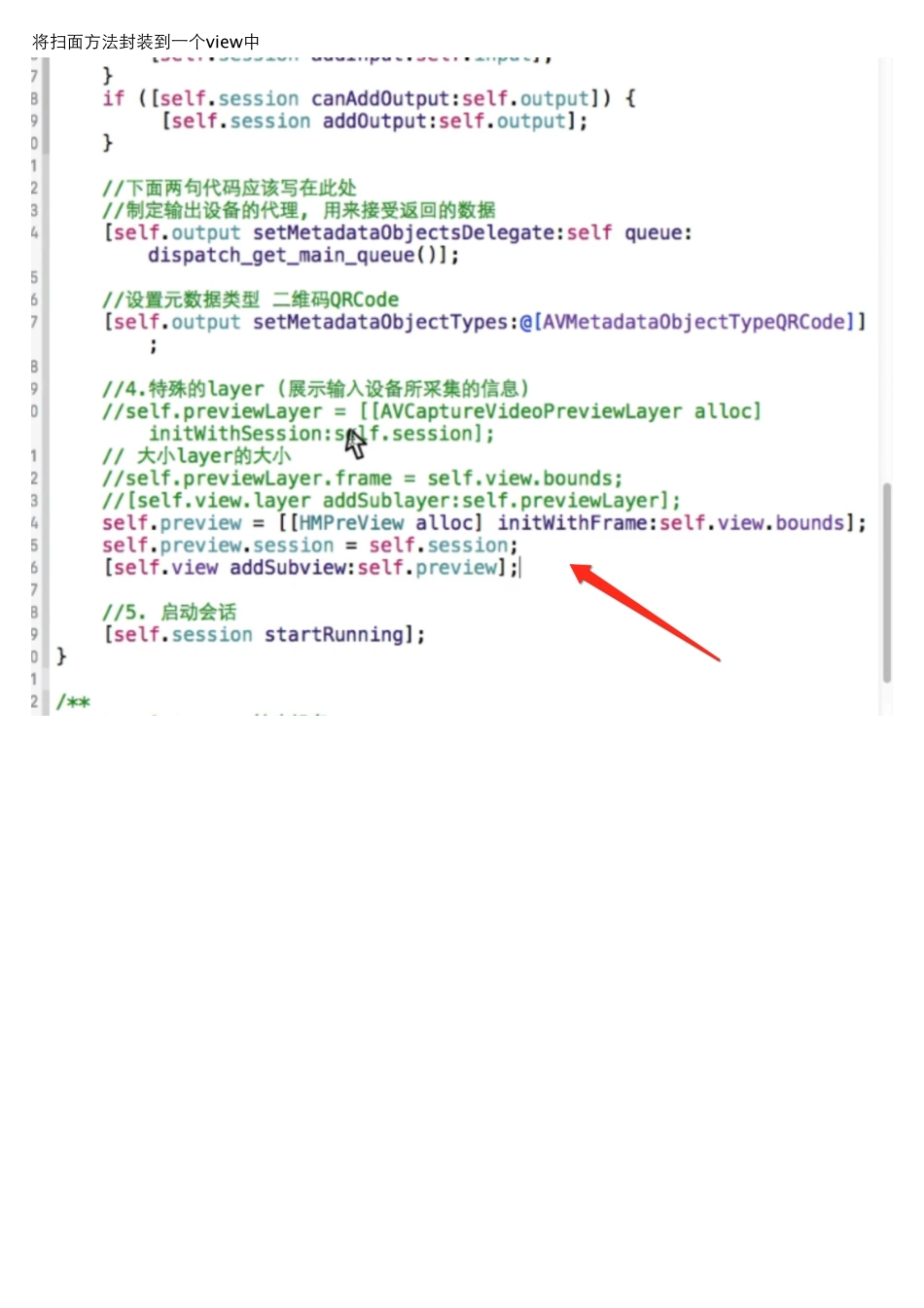The height and width of the screenshot is (1308, 924).
Task: Click the '//4.特殊的layer' comment line
Action: coord(316,389)
